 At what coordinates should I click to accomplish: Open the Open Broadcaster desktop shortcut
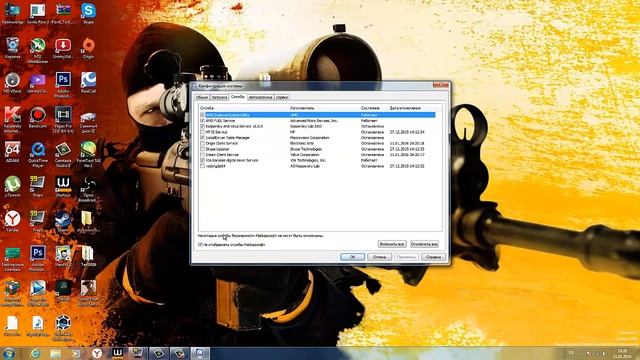[88, 189]
